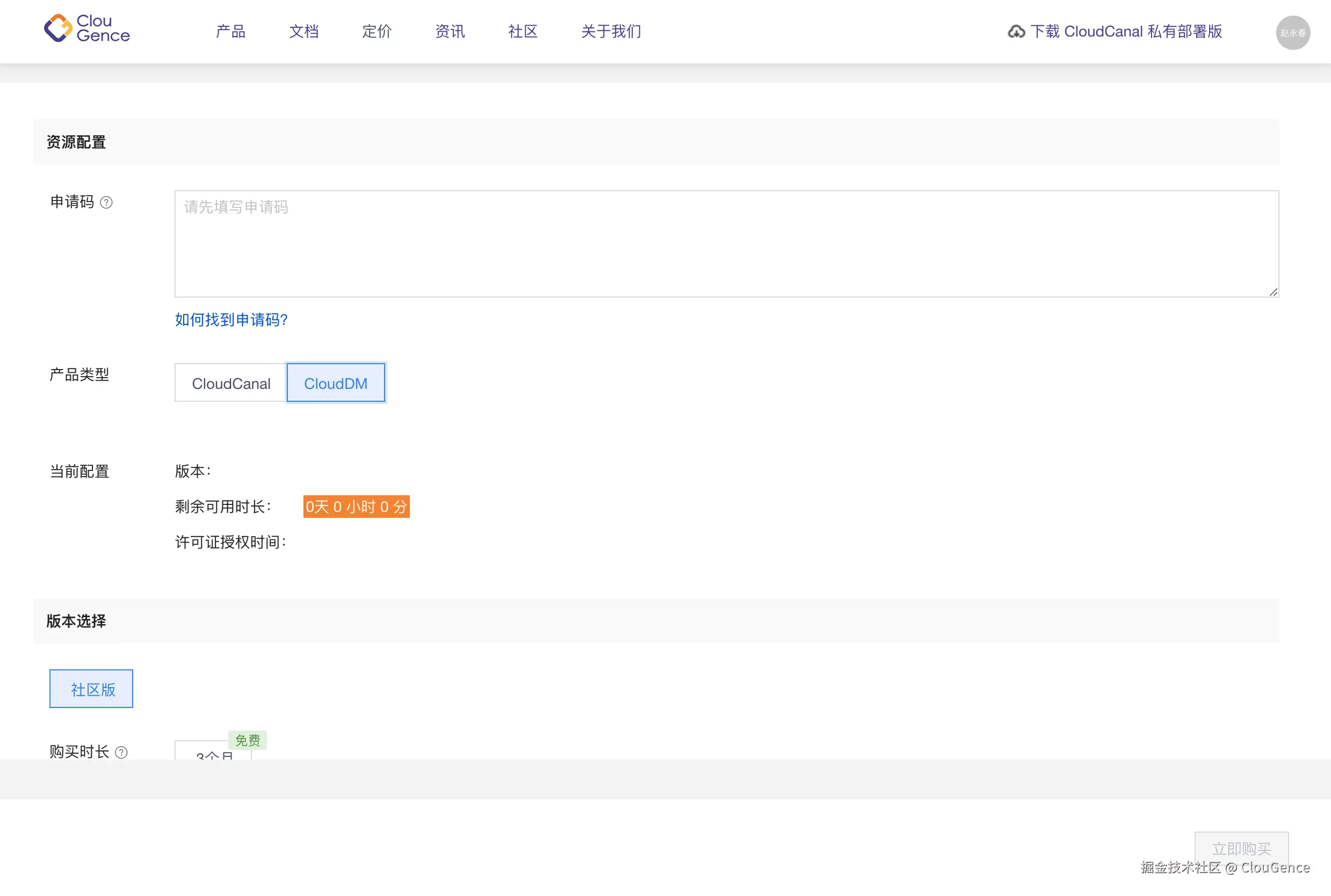The width and height of the screenshot is (1331, 896).
Task: Select the 社区版 edition
Action: [91, 689]
